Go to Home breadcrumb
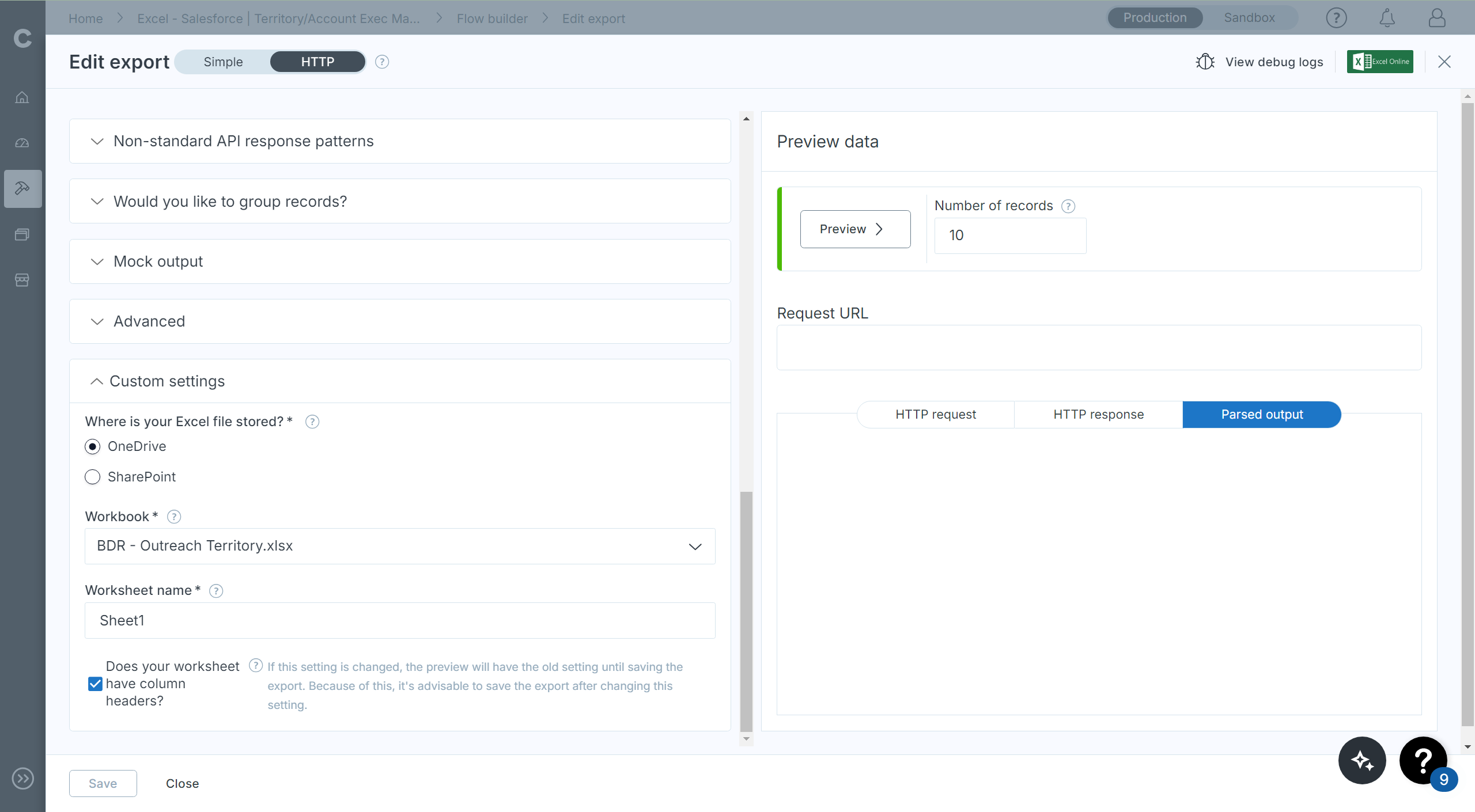1475x812 pixels. pos(86,18)
